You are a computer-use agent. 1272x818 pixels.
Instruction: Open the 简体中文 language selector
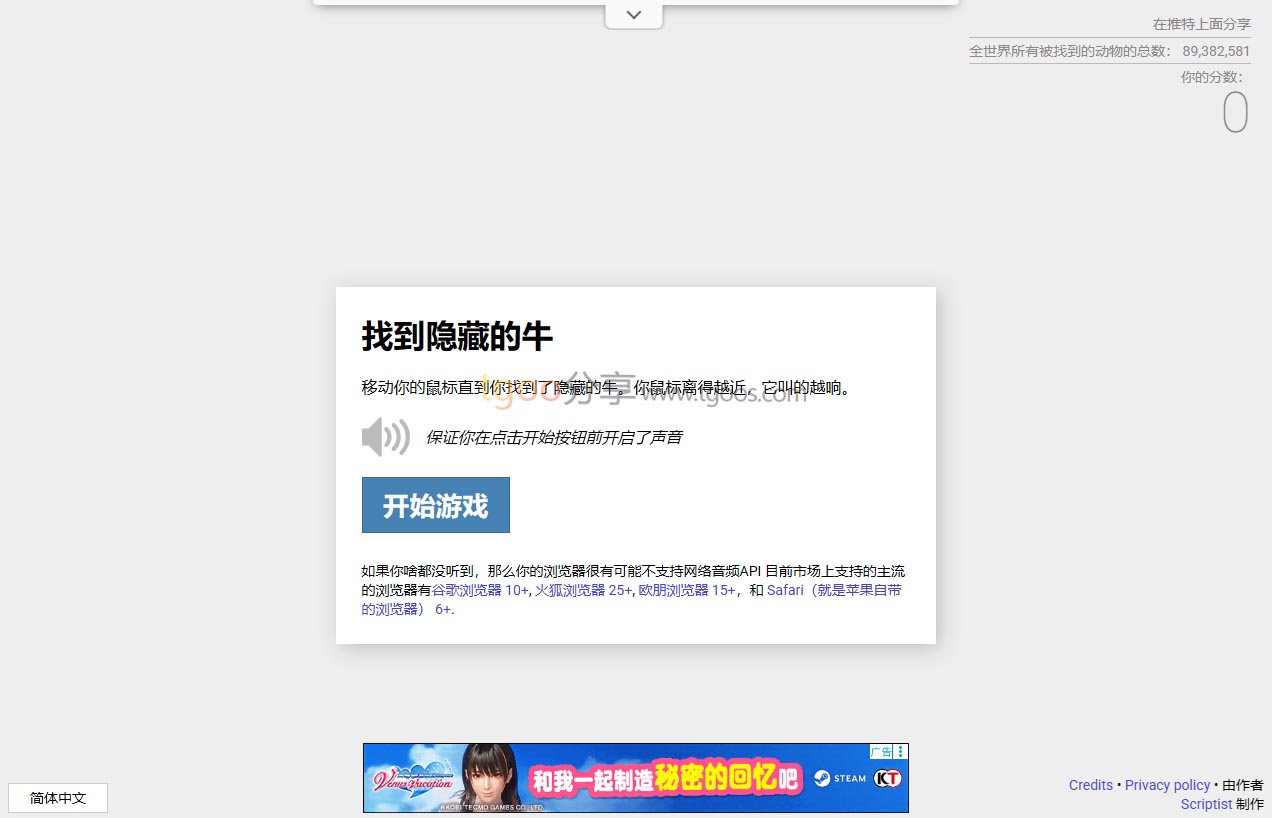tap(58, 798)
